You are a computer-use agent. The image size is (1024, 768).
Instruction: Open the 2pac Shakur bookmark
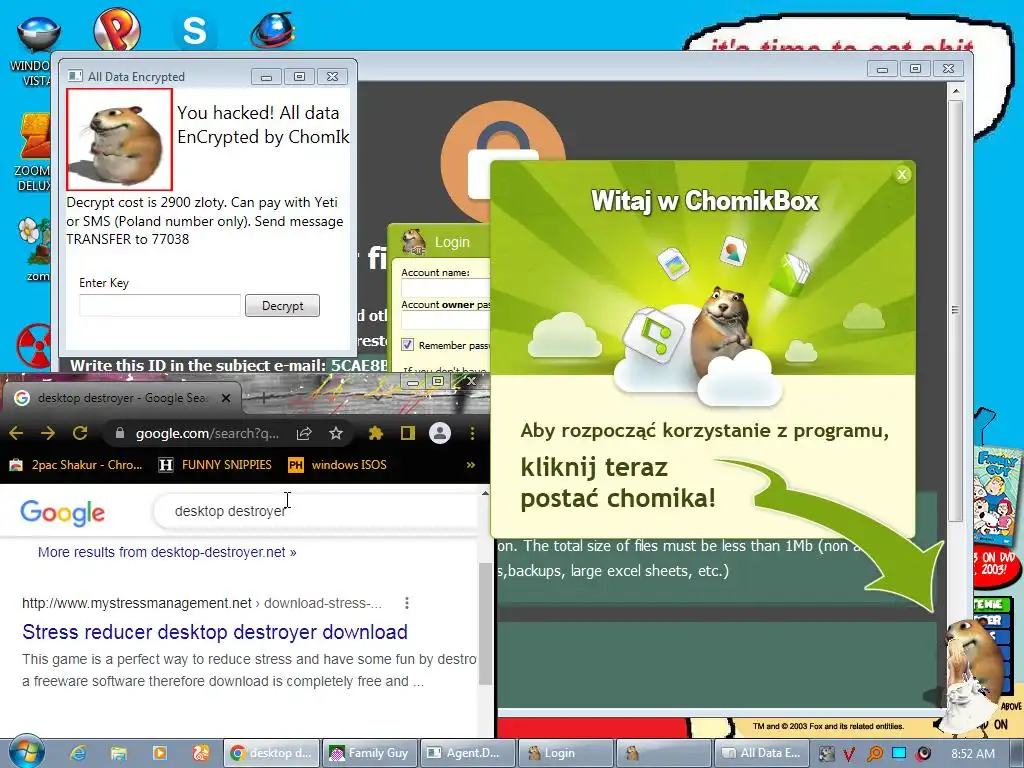coord(76,465)
